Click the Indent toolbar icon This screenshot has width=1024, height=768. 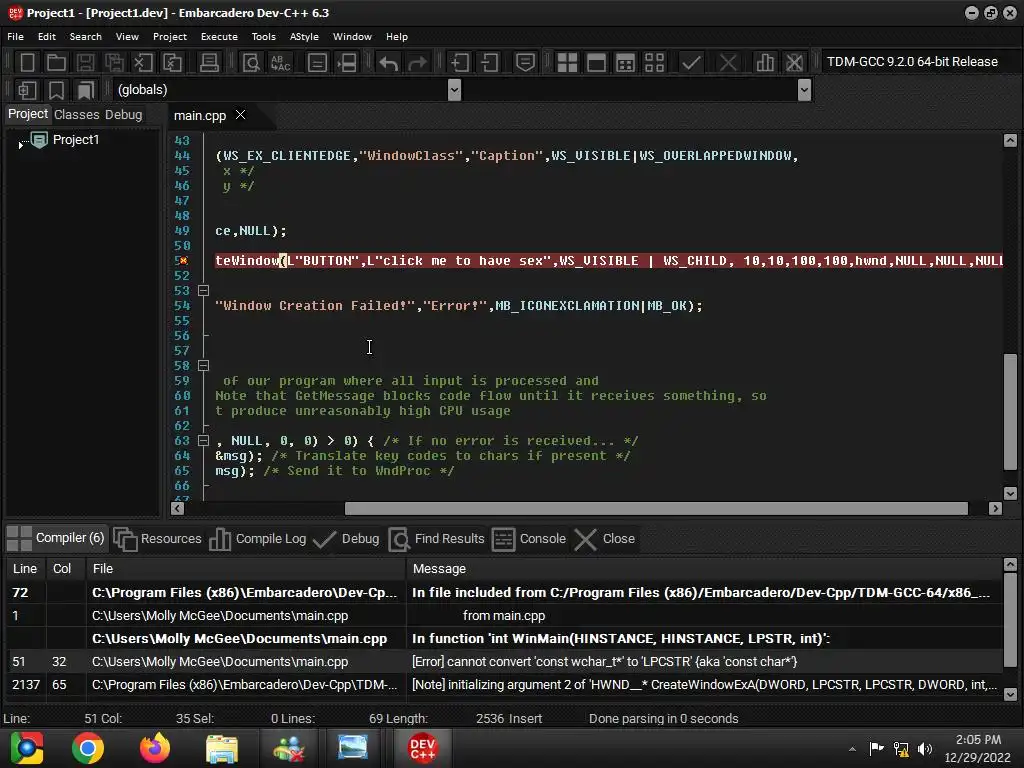point(460,63)
